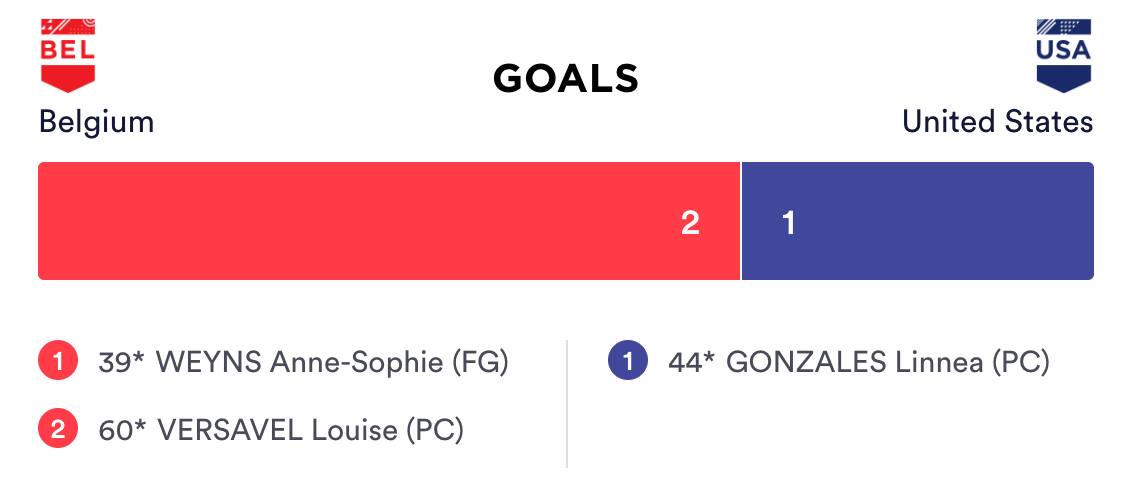Viewport: 1130px width, 496px height.
Task: Select the red number 2 goal badge
Action: [x=59, y=431]
